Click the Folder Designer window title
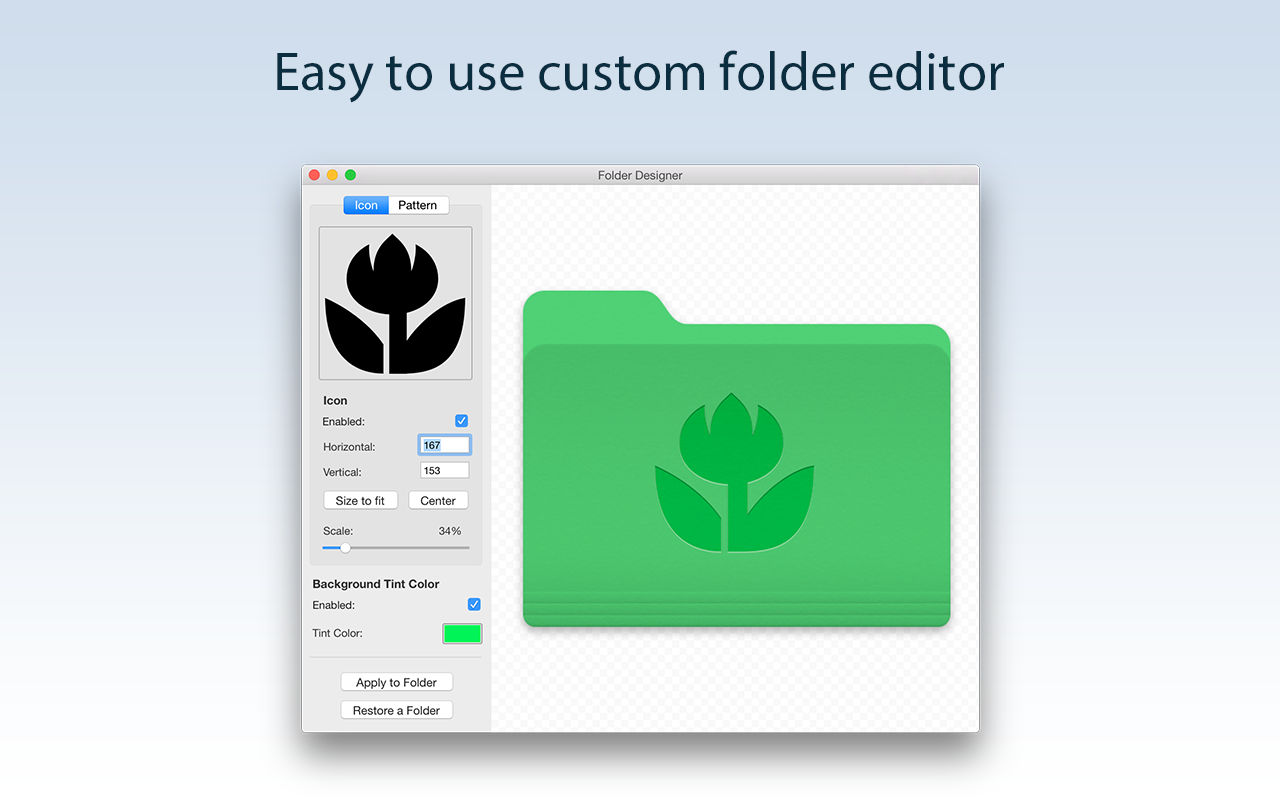The width and height of the screenshot is (1280, 800). click(x=640, y=175)
